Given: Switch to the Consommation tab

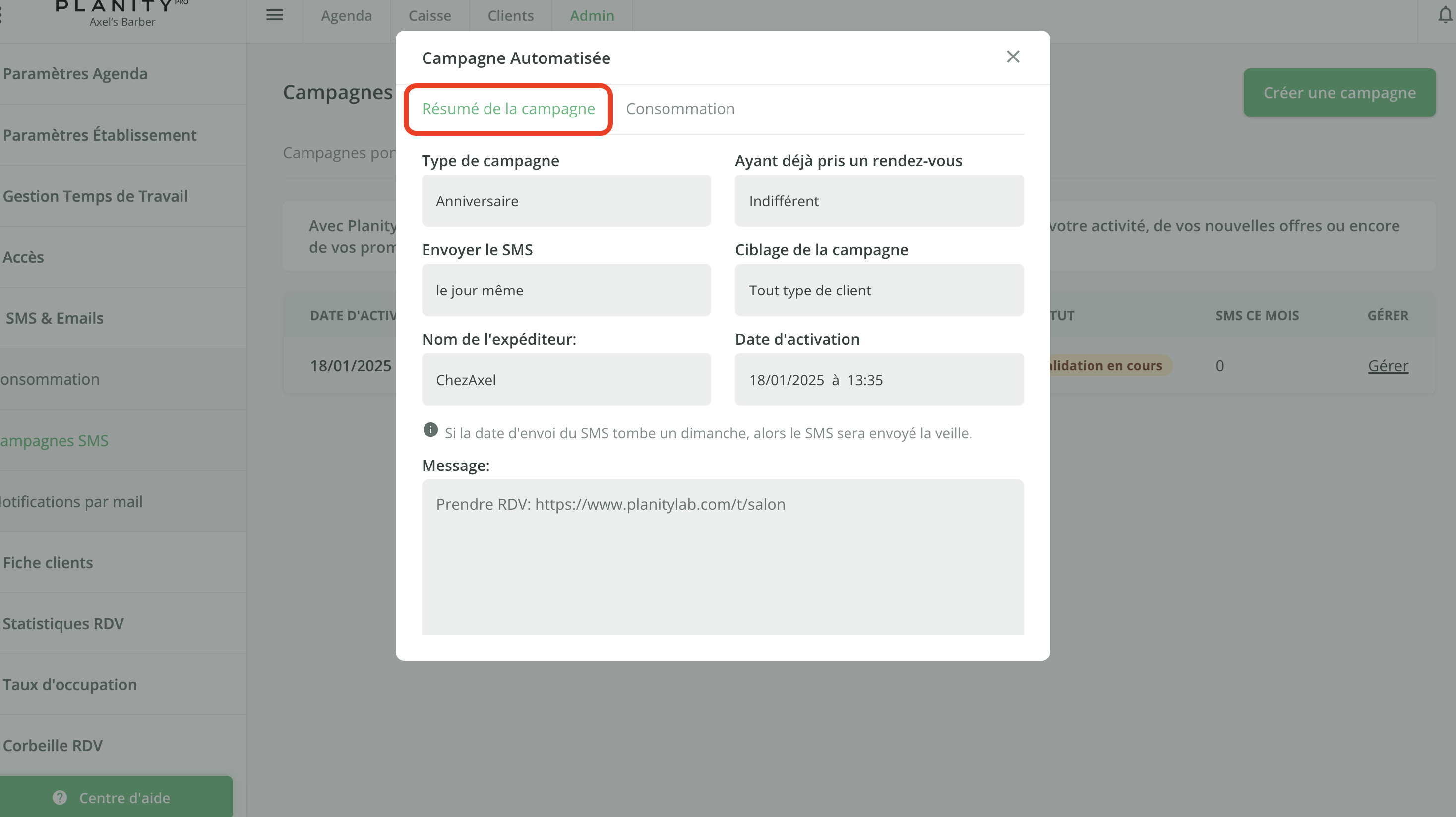Looking at the screenshot, I should (x=680, y=109).
